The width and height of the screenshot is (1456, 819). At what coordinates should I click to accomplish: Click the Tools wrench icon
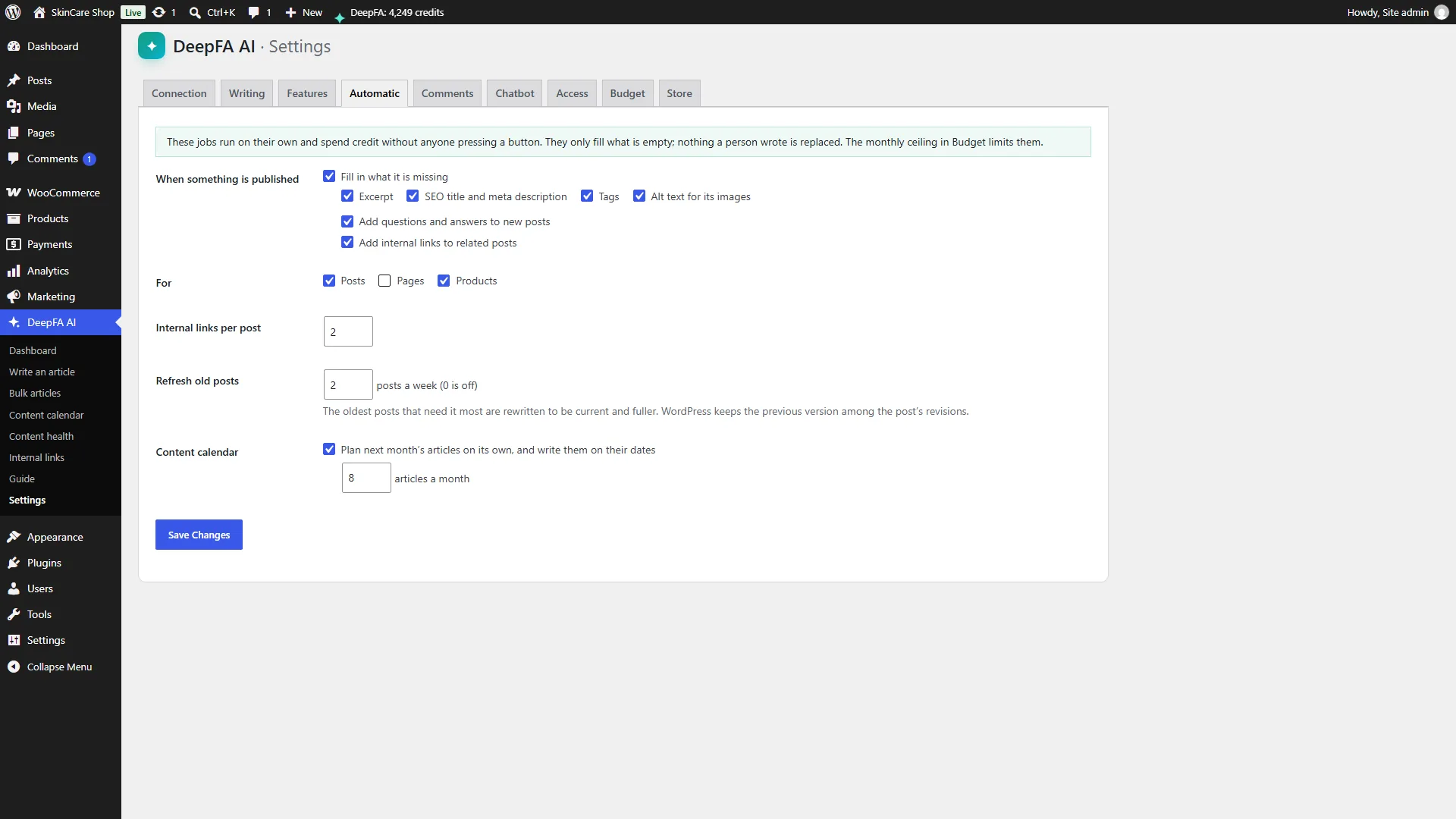coord(14,614)
